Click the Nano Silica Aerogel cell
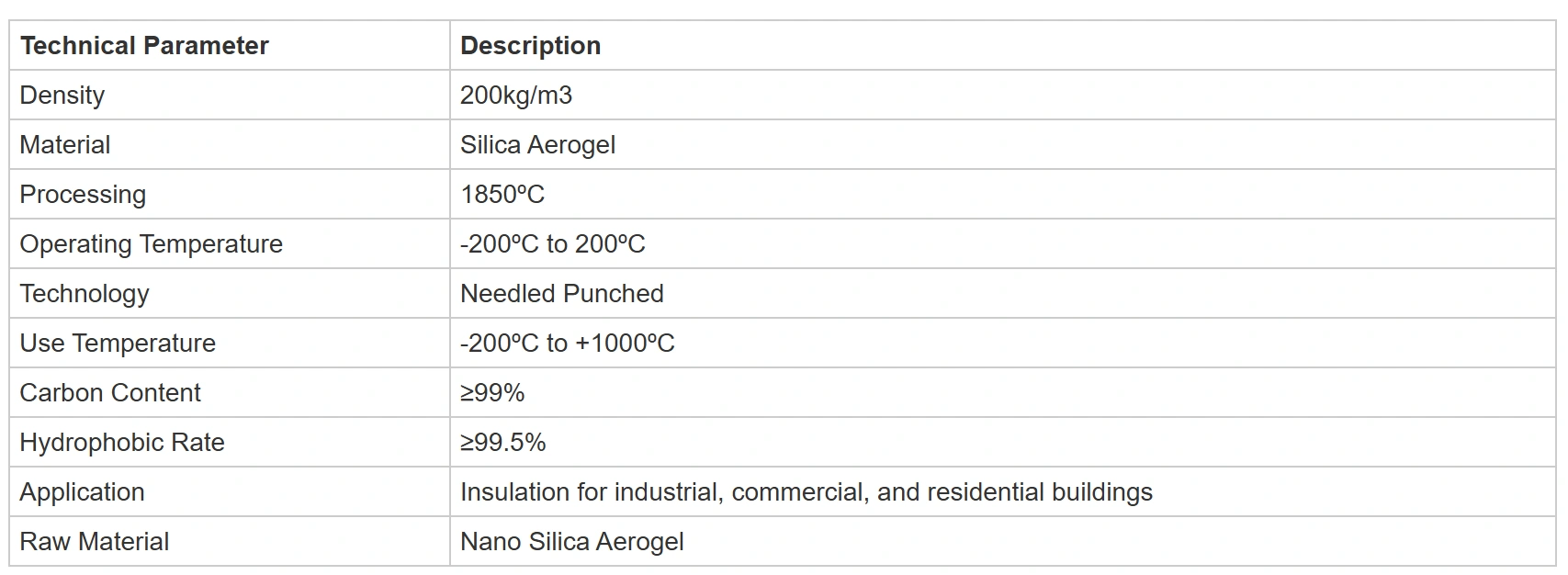 571,542
